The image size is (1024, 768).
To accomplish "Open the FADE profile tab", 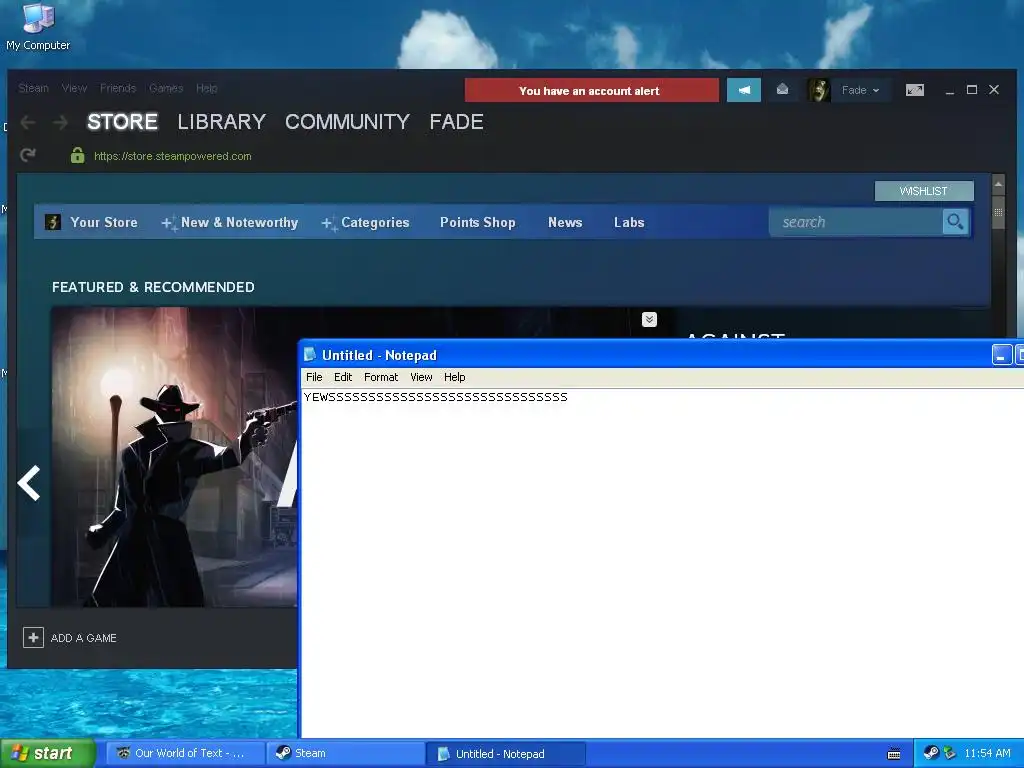I will (x=456, y=122).
